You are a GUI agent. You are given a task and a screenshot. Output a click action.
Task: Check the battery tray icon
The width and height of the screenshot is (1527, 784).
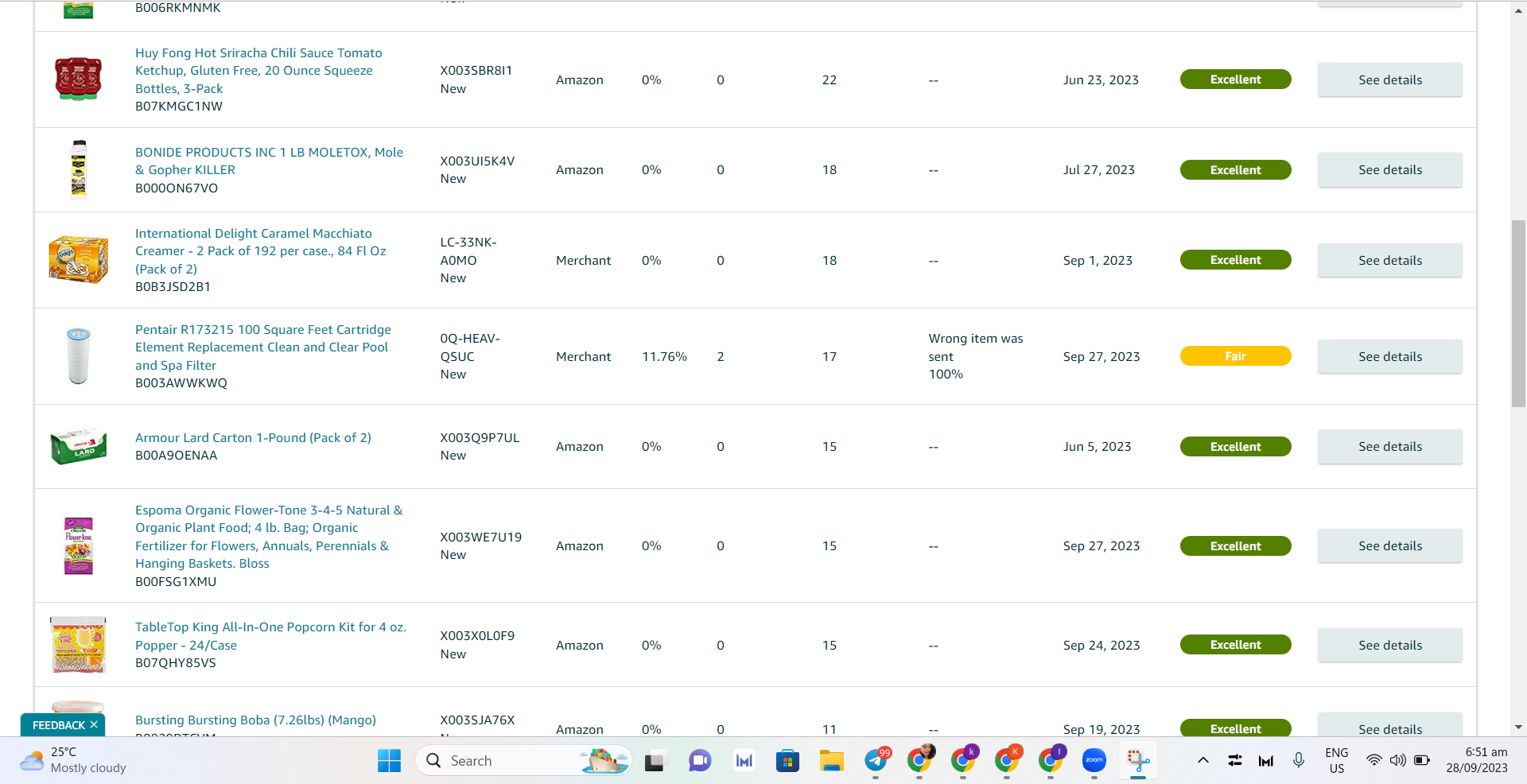tap(1422, 761)
